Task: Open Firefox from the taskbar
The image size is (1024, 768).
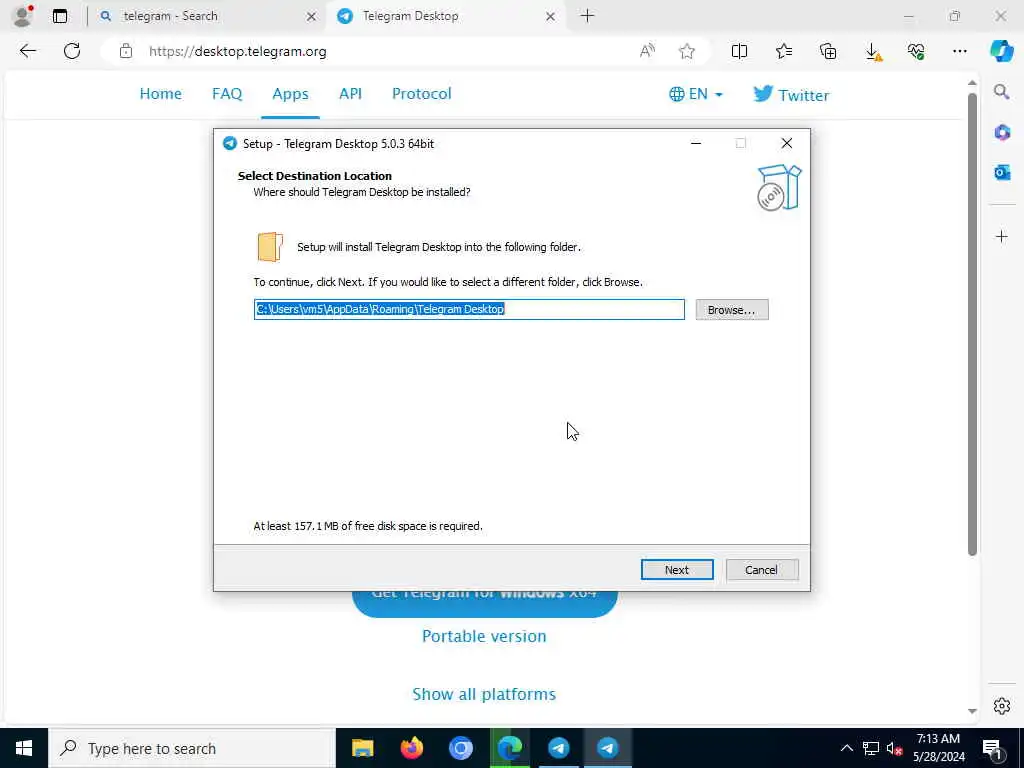Action: 411,748
